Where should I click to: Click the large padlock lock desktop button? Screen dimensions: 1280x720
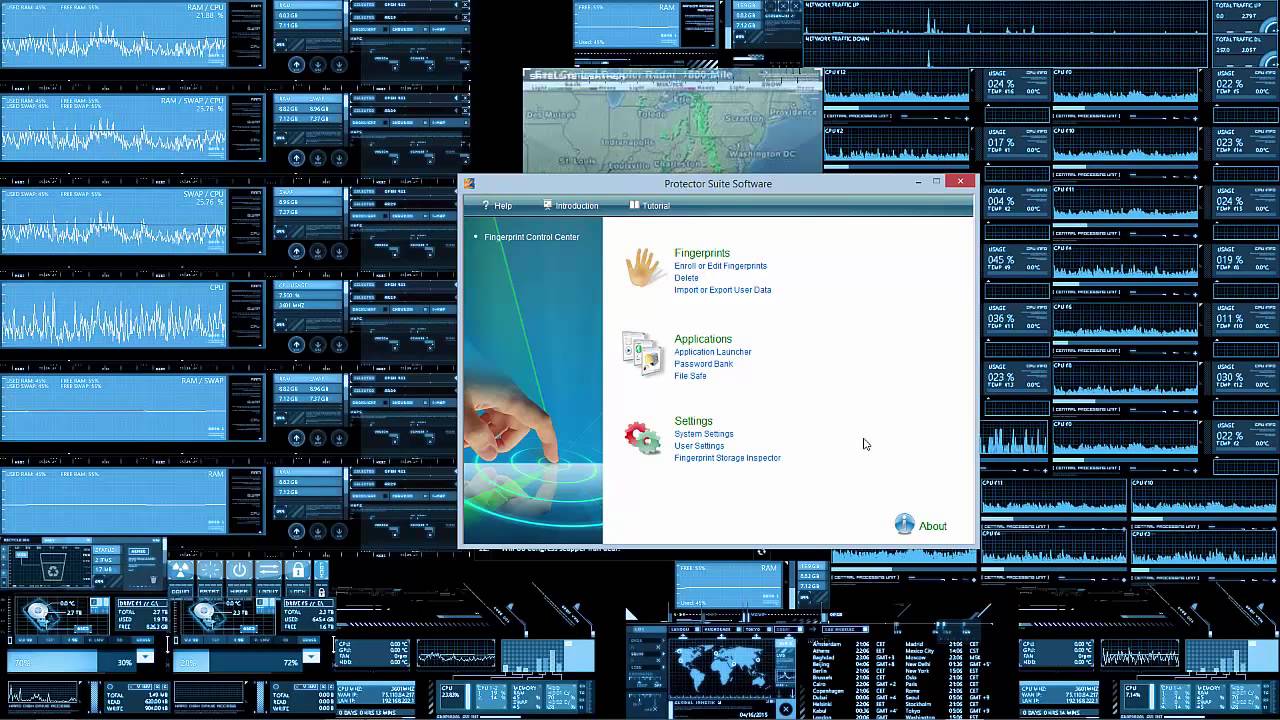click(x=297, y=570)
